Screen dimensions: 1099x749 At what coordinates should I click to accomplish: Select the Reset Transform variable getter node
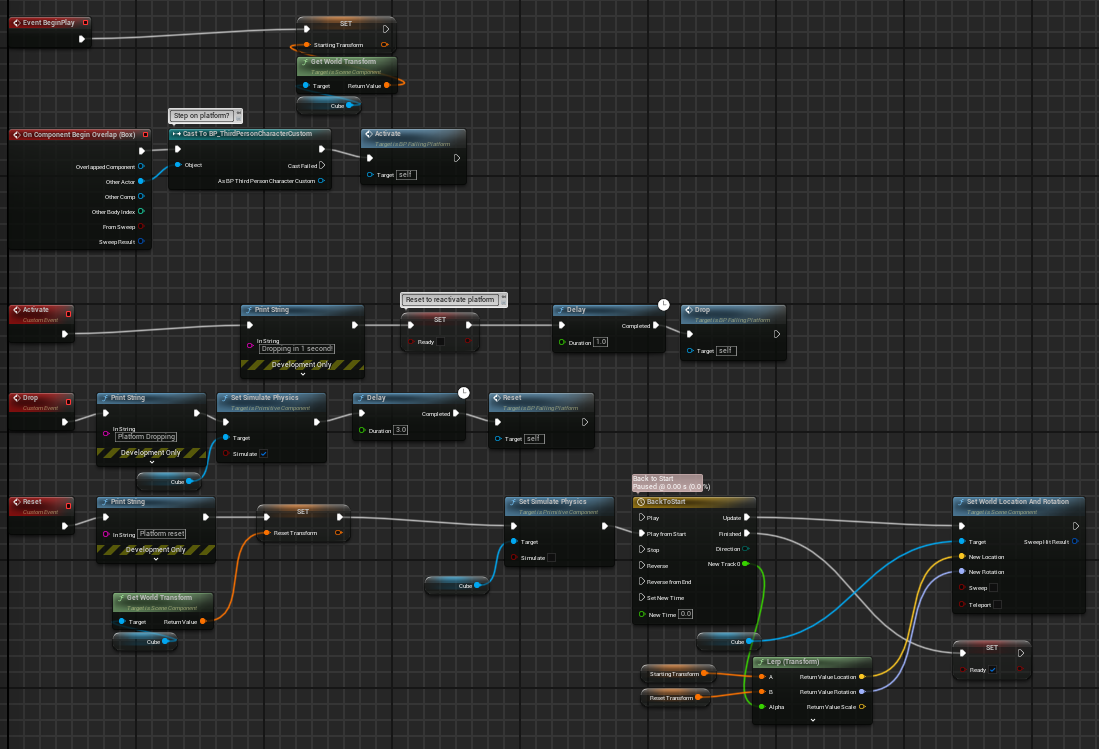pyautogui.click(x=676, y=698)
